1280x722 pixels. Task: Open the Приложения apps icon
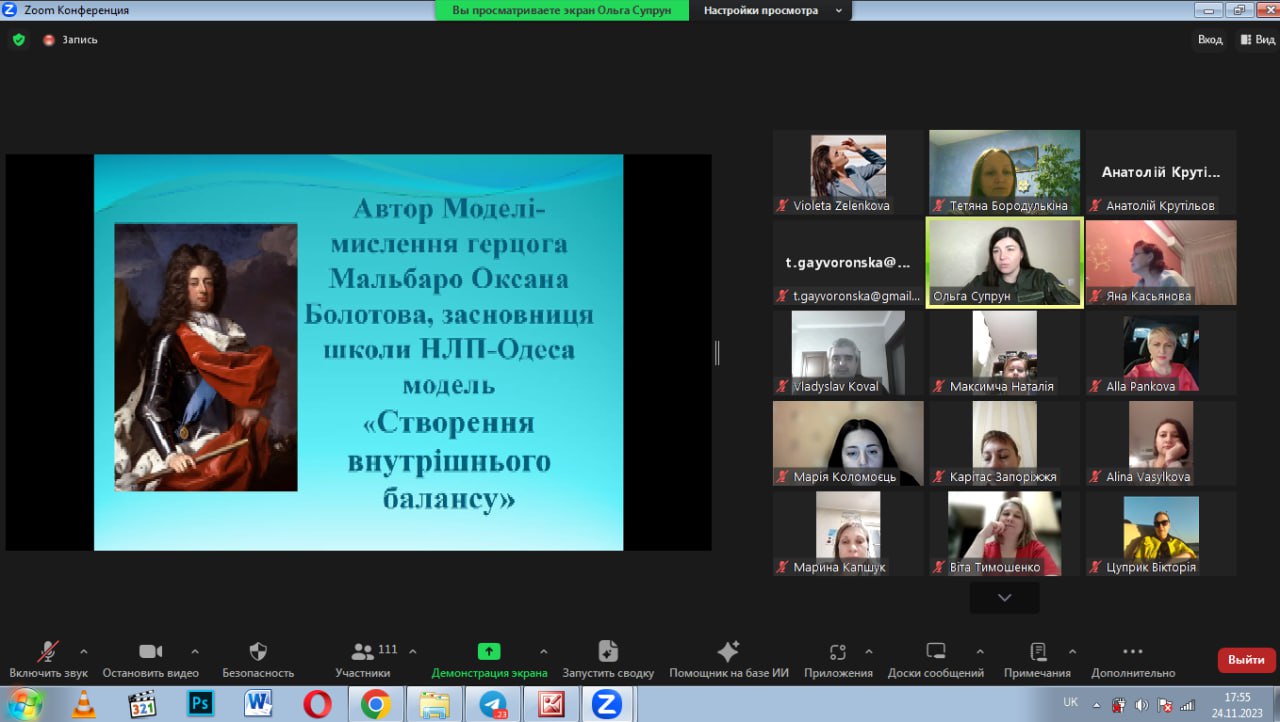point(838,652)
